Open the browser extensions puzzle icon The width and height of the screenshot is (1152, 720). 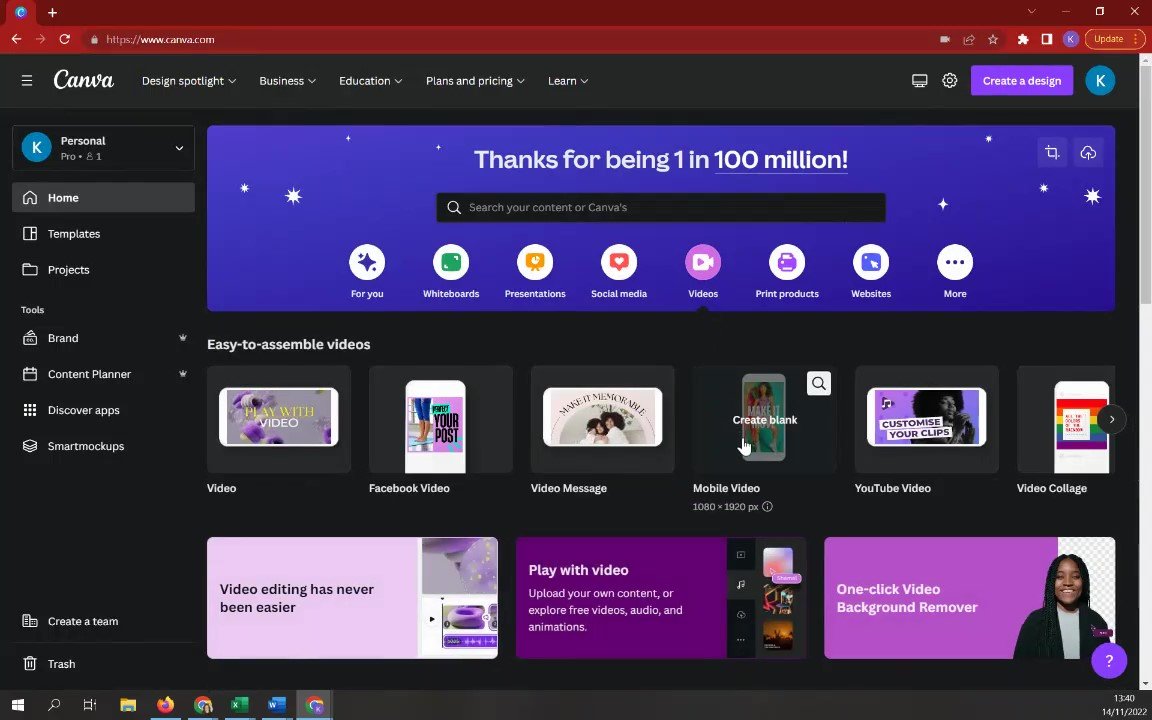[1023, 40]
